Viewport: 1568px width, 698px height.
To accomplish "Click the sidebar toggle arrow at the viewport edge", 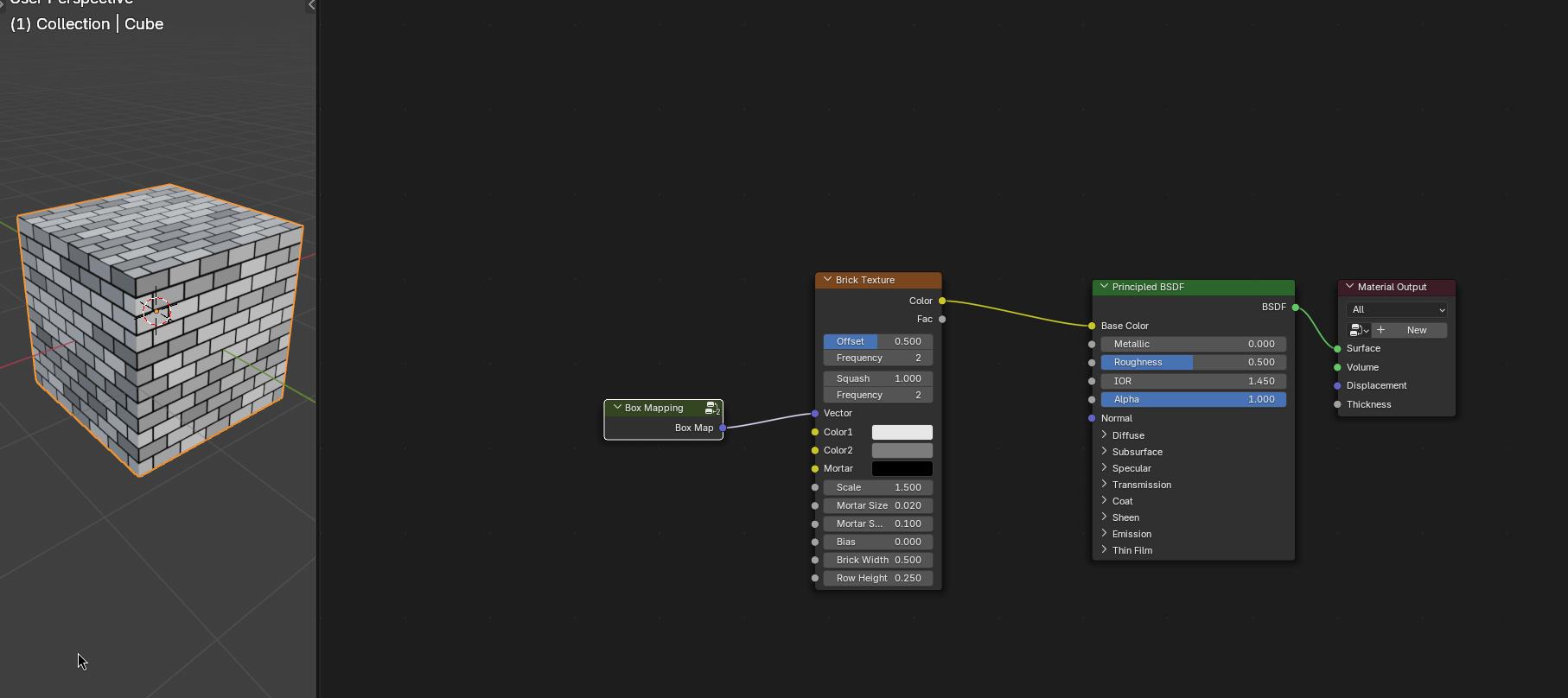I will pyautogui.click(x=311, y=5).
